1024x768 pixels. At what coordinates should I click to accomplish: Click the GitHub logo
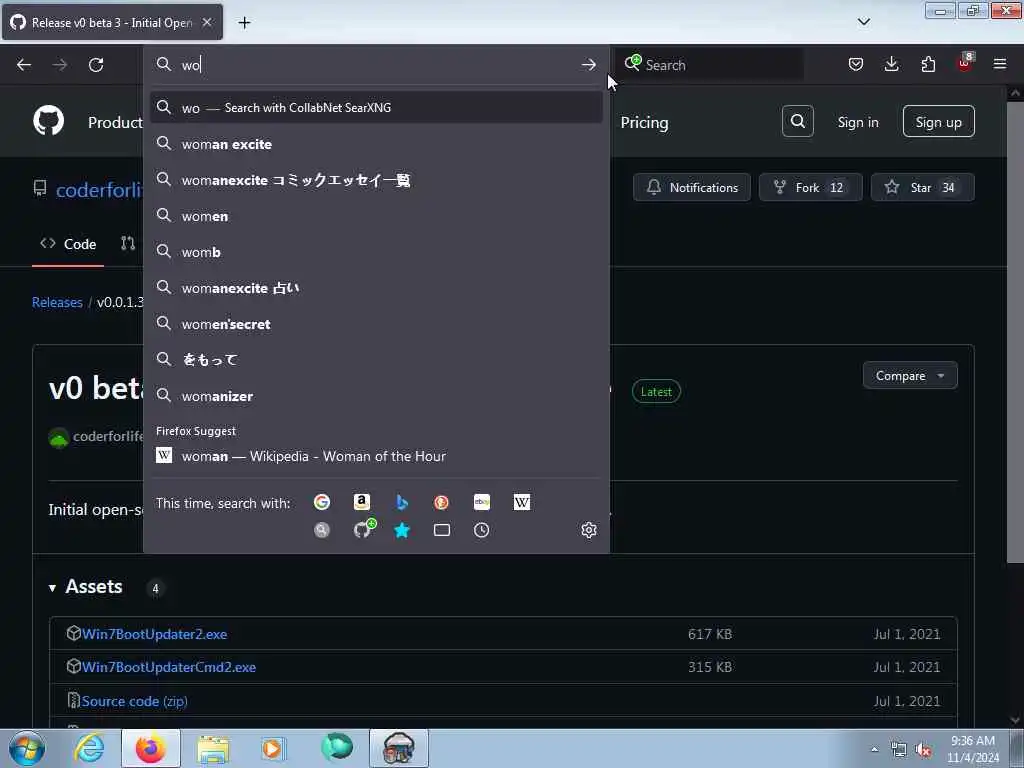click(48, 121)
